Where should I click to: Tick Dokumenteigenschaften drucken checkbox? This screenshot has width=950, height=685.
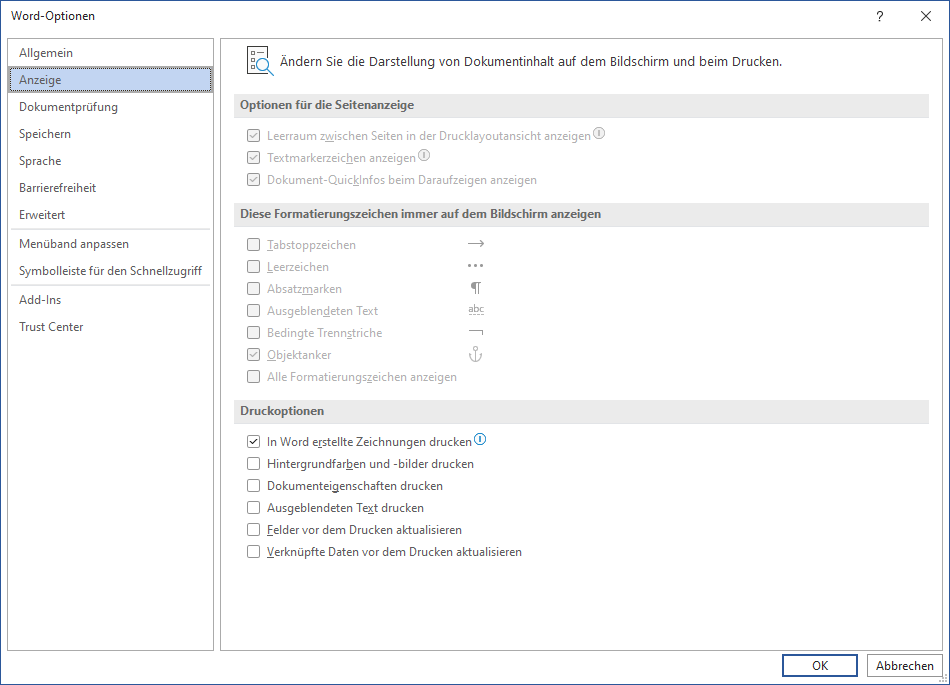253,486
